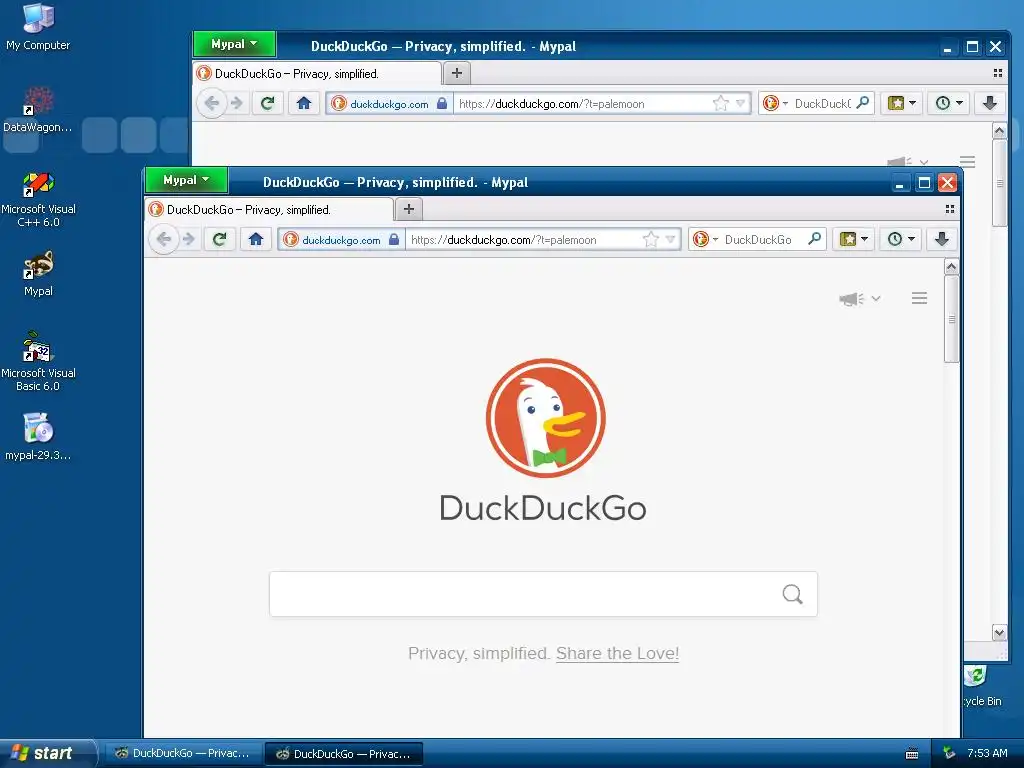Open Mypal desktop shortcut

38,274
